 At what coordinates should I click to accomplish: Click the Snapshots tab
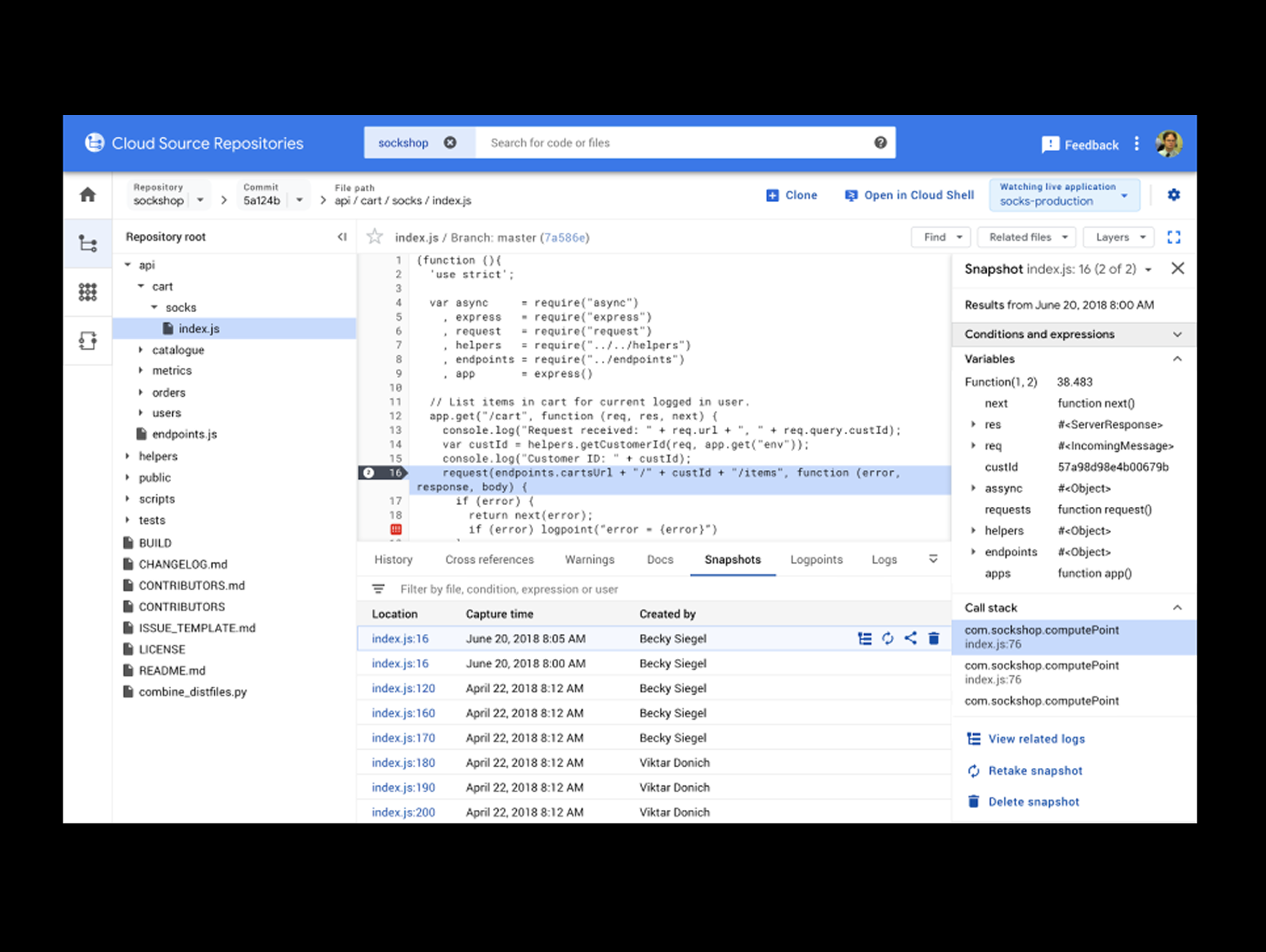click(x=733, y=560)
